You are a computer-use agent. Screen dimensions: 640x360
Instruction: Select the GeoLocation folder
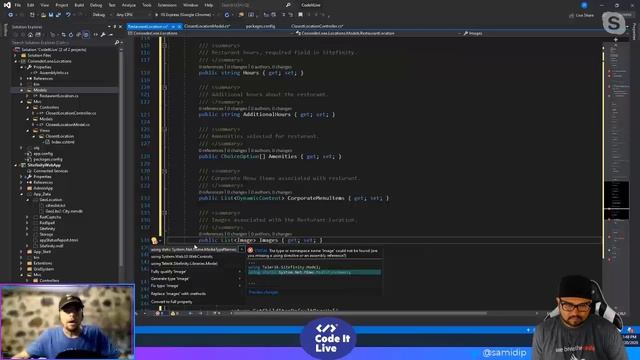51,200
